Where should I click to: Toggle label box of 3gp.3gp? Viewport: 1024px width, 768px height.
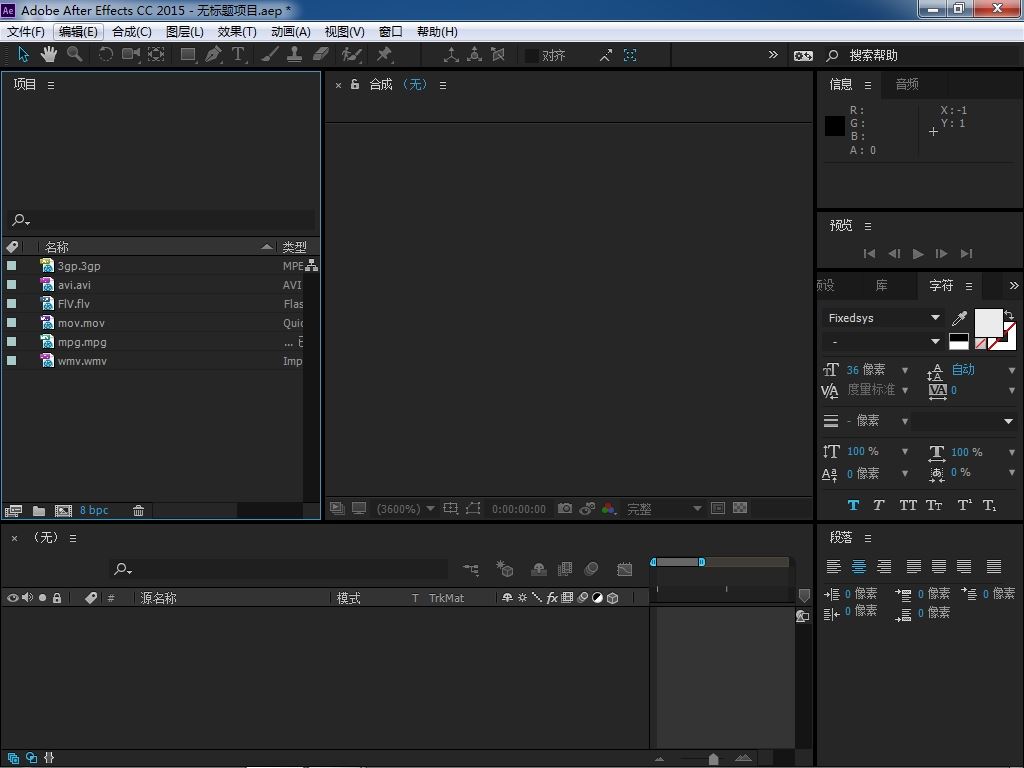coord(12,266)
